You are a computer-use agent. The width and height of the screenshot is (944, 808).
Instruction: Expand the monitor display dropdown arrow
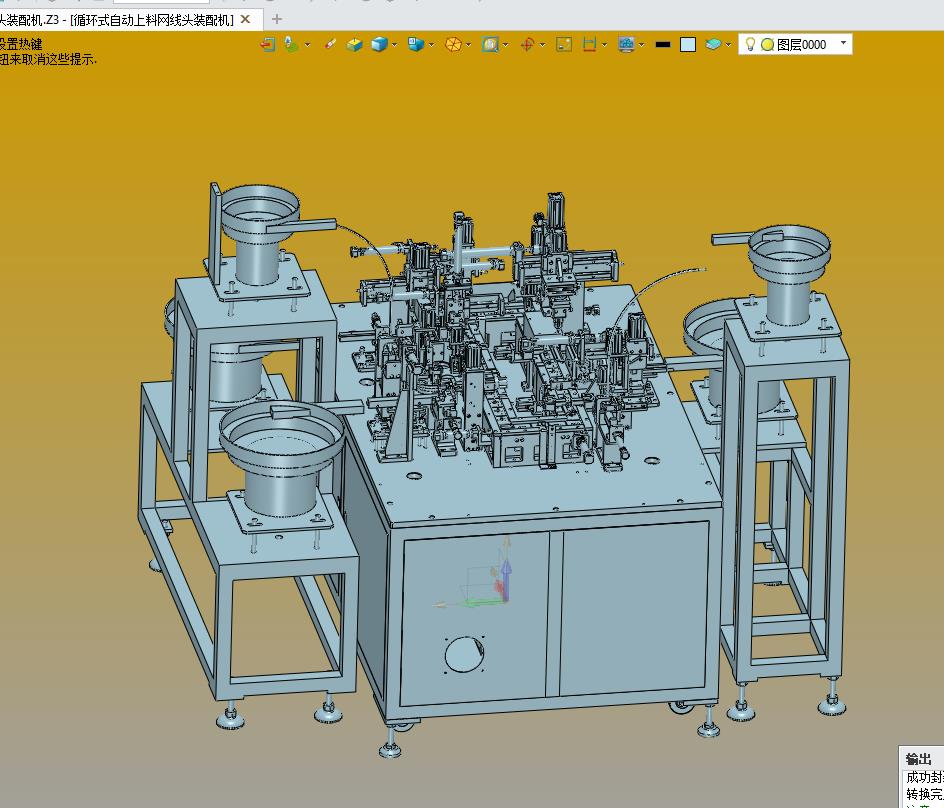click(x=642, y=45)
